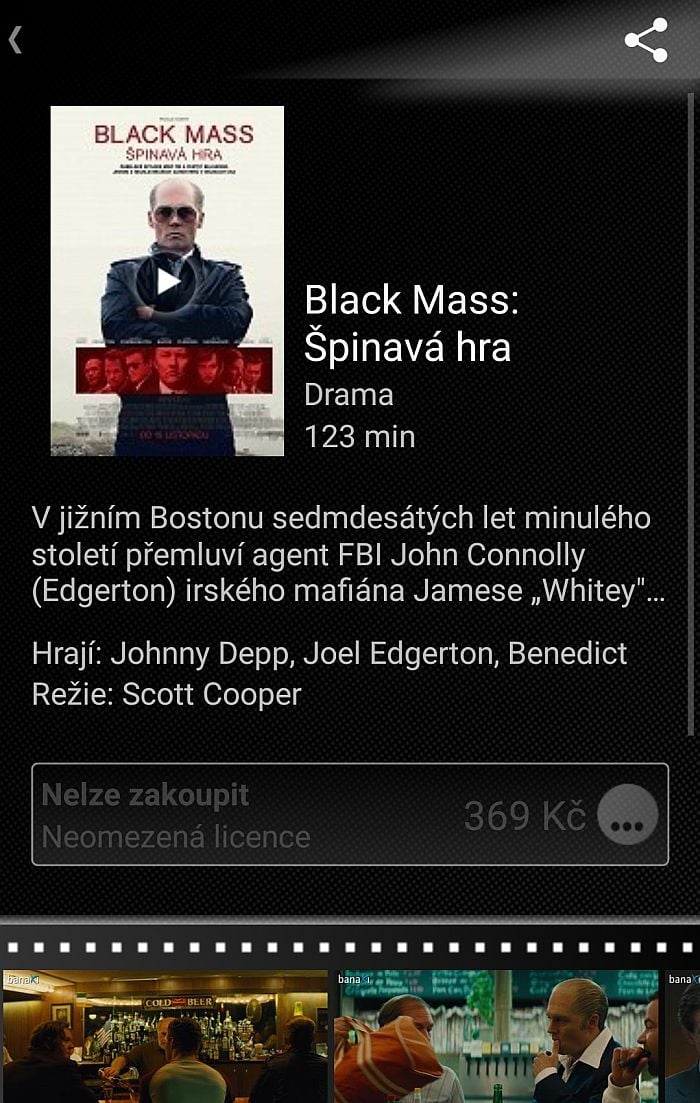Screen dimensions: 700x1103
Task: Tap the 369 Kč price
Action: point(525,816)
